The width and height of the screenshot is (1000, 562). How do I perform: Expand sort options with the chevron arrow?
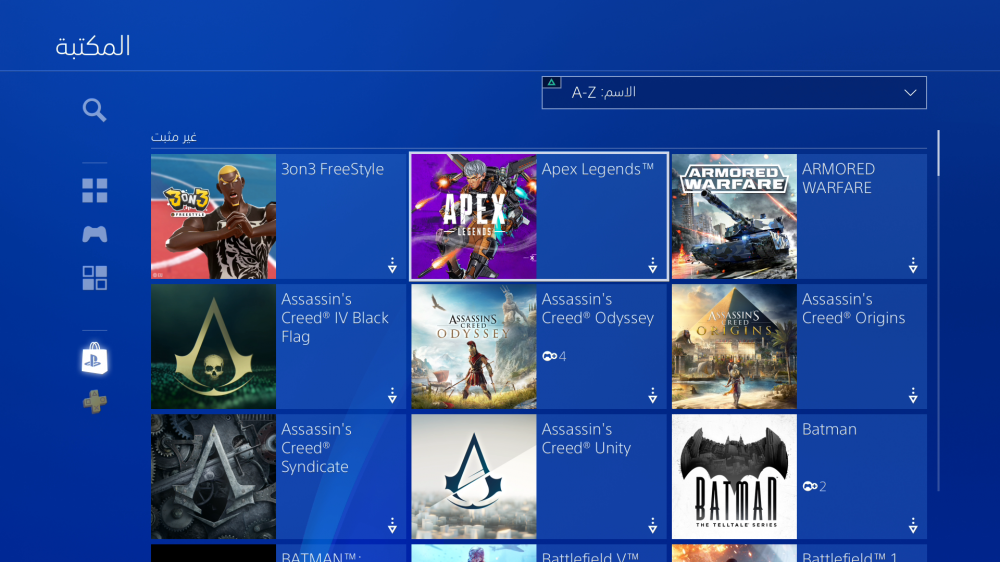pos(910,93)
